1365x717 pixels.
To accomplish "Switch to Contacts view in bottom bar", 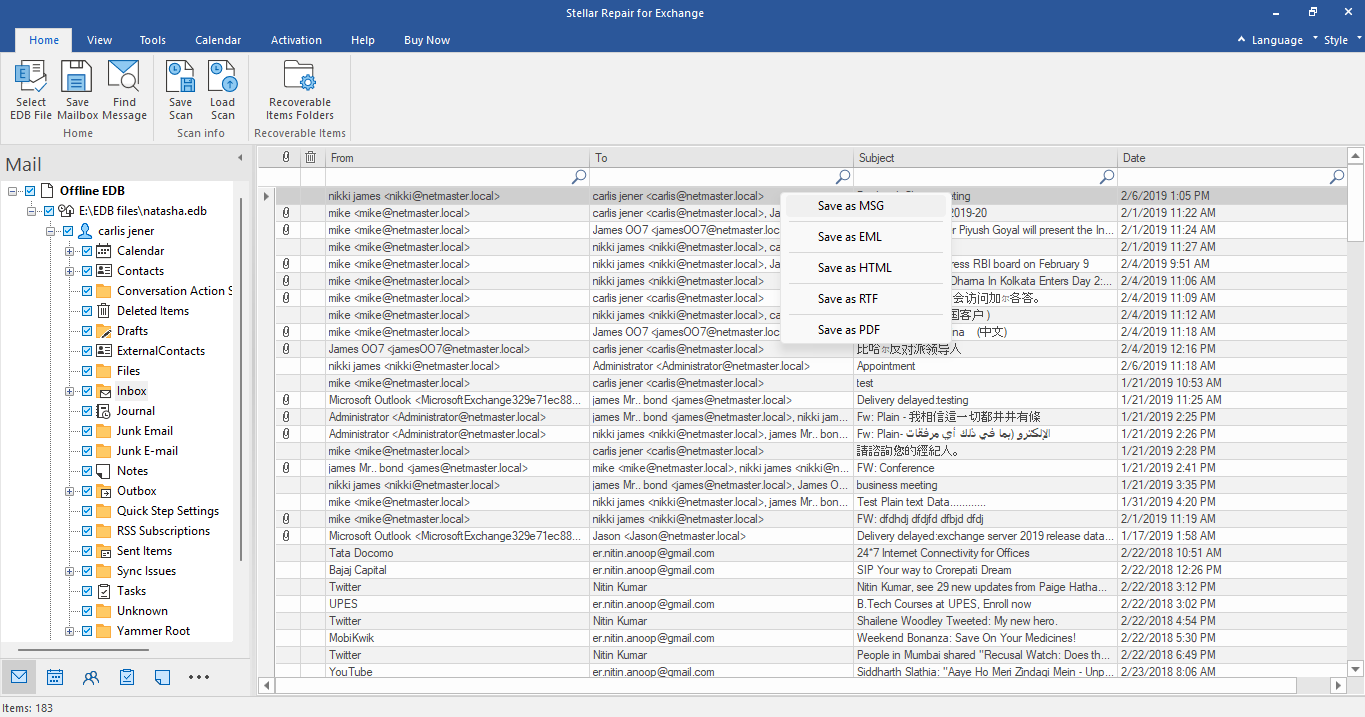I will coord(91,677).
